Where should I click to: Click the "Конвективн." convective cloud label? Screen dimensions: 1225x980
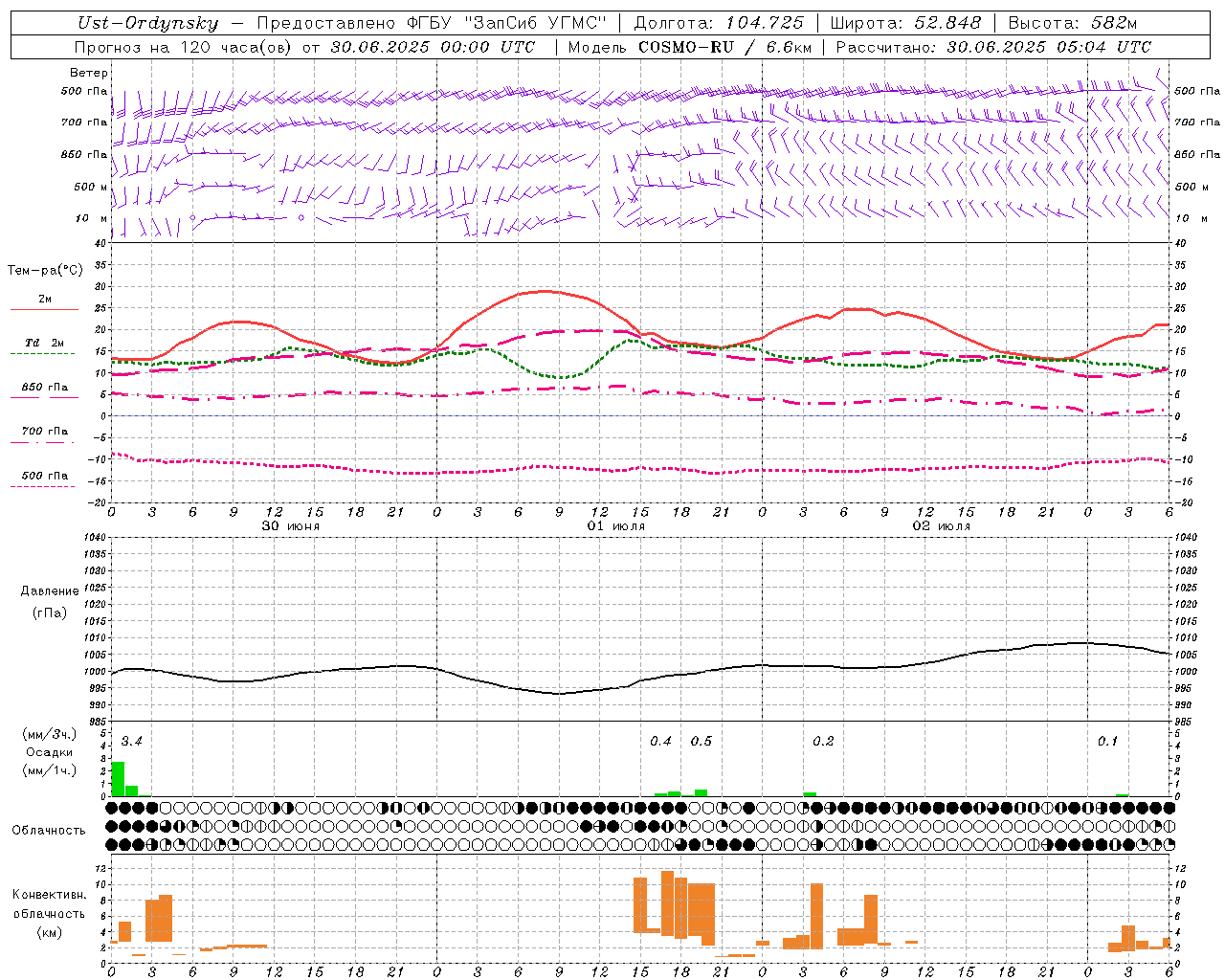pyautogui.click(x=50, y=894)
